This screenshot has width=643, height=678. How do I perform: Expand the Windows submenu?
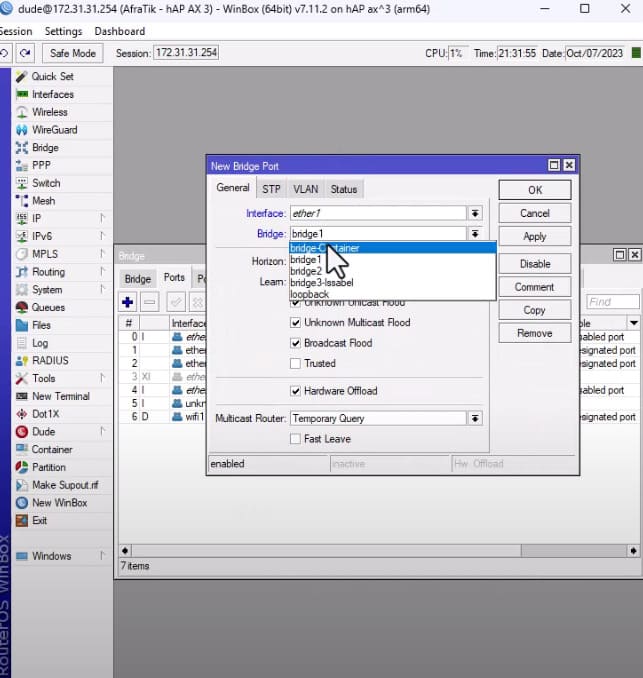point(102,556)
